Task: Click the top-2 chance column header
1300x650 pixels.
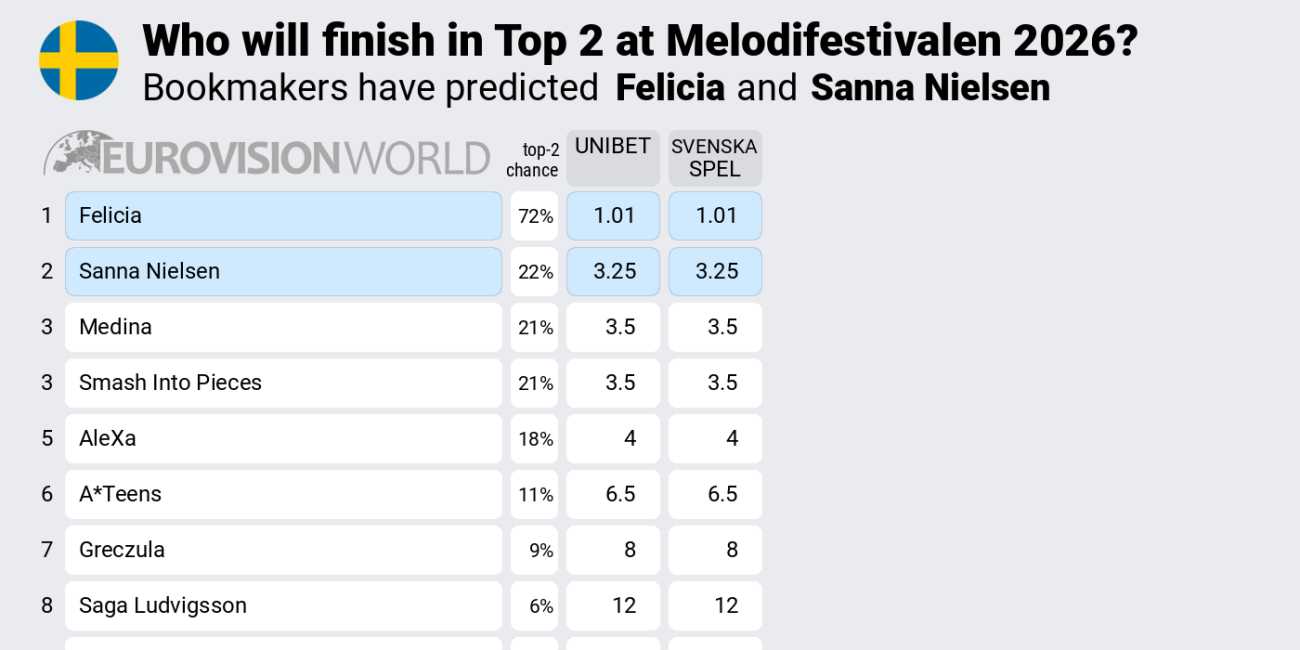Action: coord(533,160)
